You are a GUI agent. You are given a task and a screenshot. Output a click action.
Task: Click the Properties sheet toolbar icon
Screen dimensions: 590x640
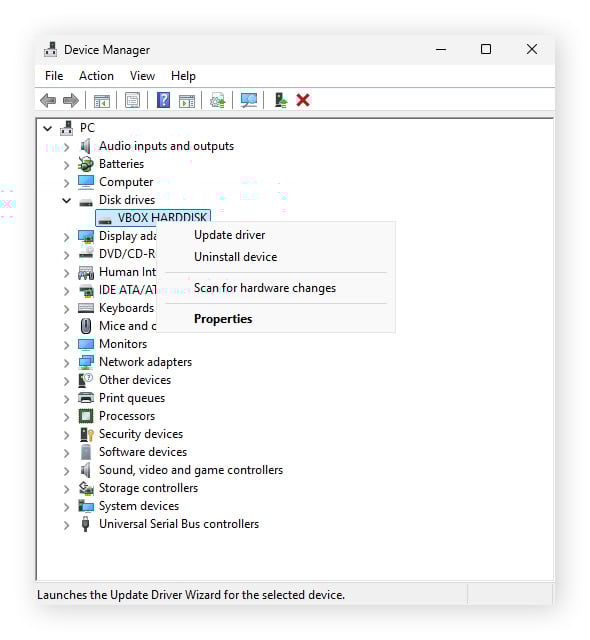pyautogui.click(x=132, y=100)
